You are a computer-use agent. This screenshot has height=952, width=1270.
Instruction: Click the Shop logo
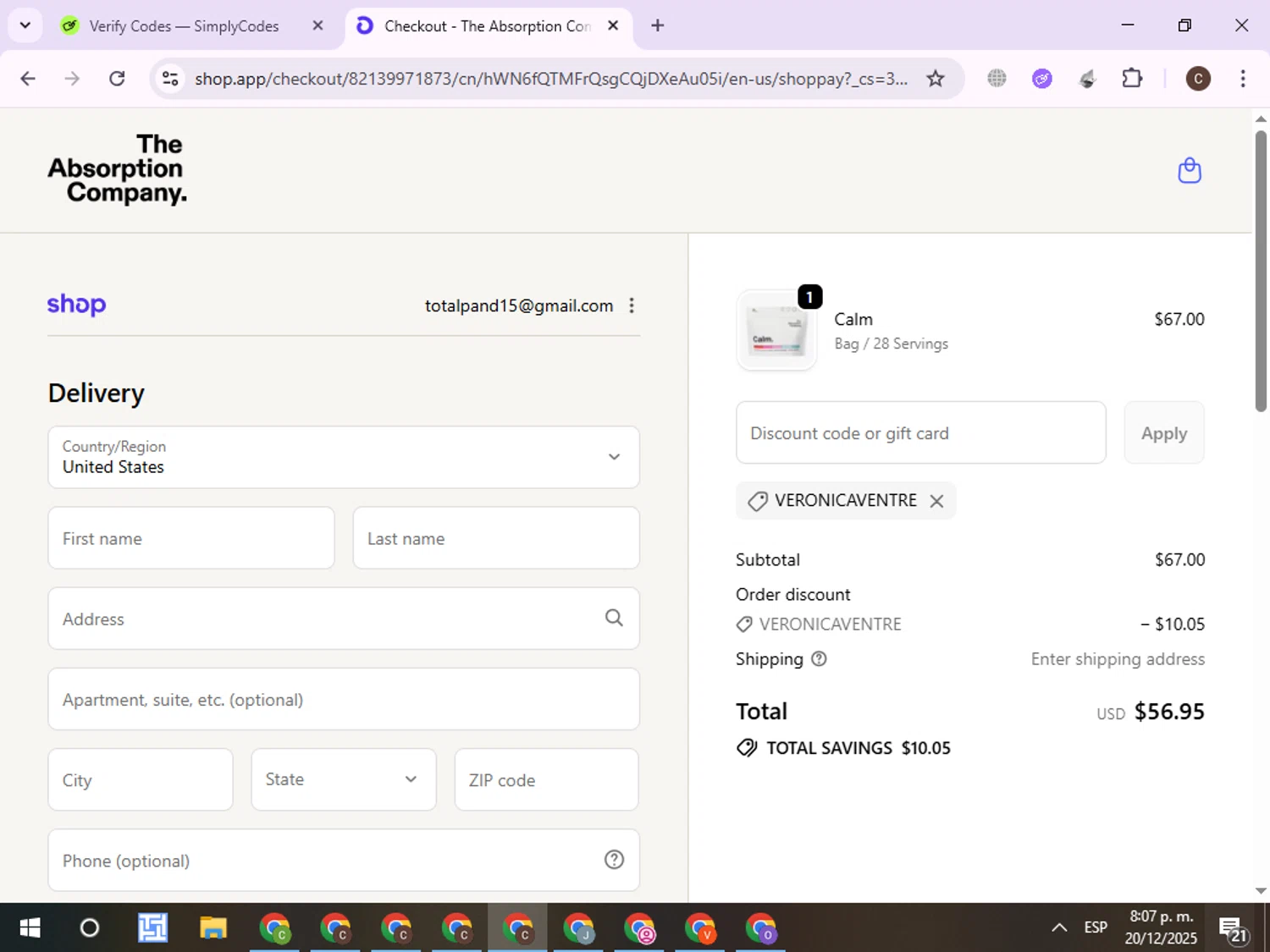(x=76, y=305)
